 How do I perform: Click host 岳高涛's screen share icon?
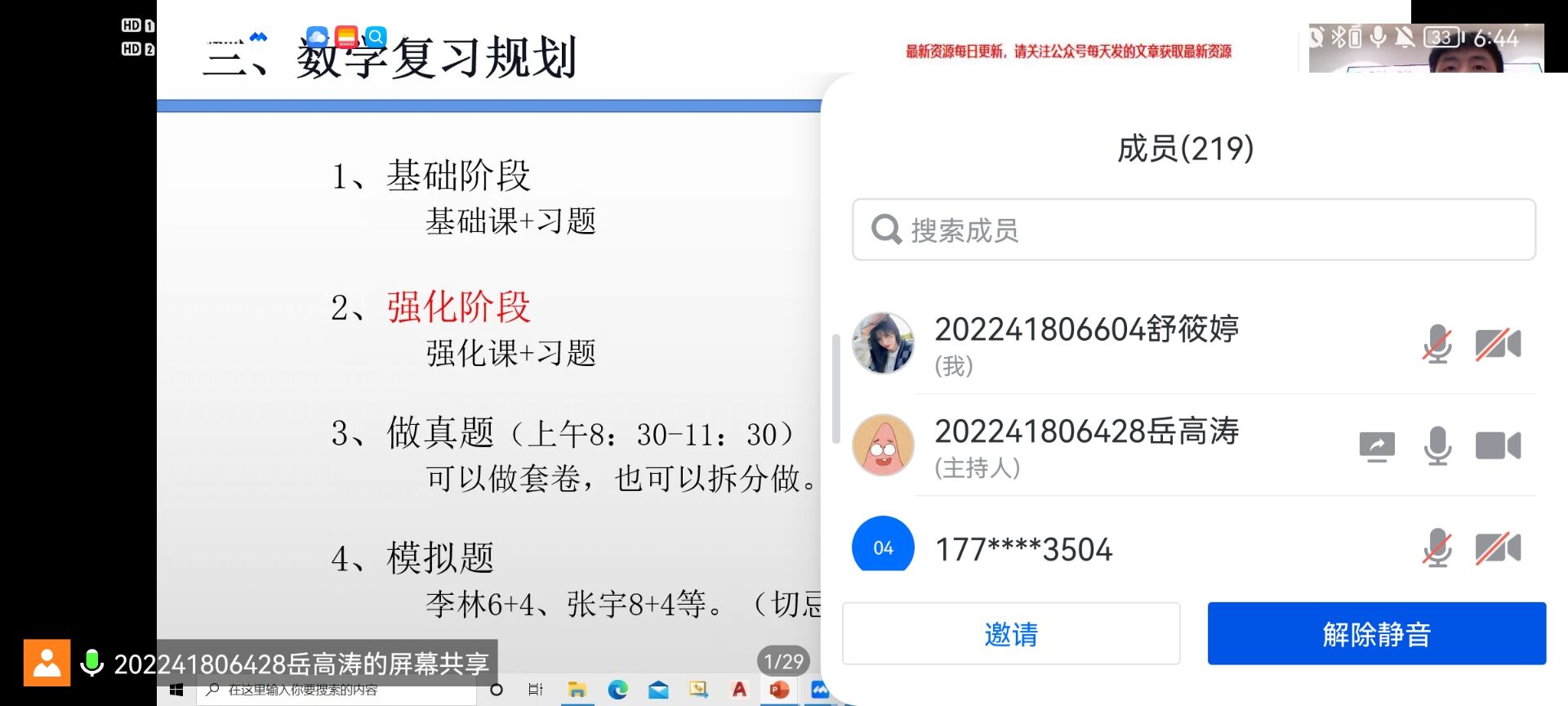(1376, 446)
